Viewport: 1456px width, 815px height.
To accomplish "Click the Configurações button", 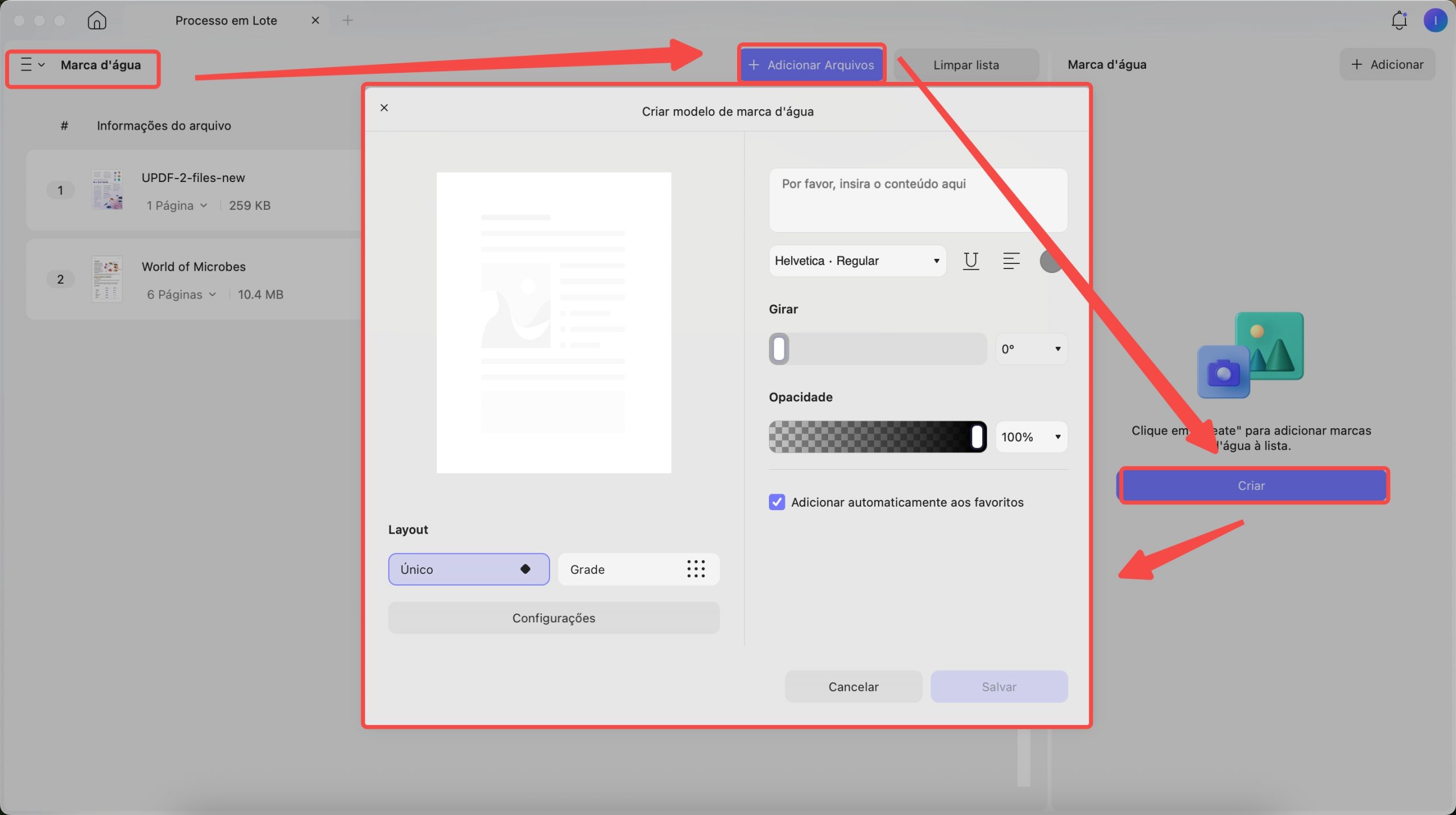I will coord(553,618).
